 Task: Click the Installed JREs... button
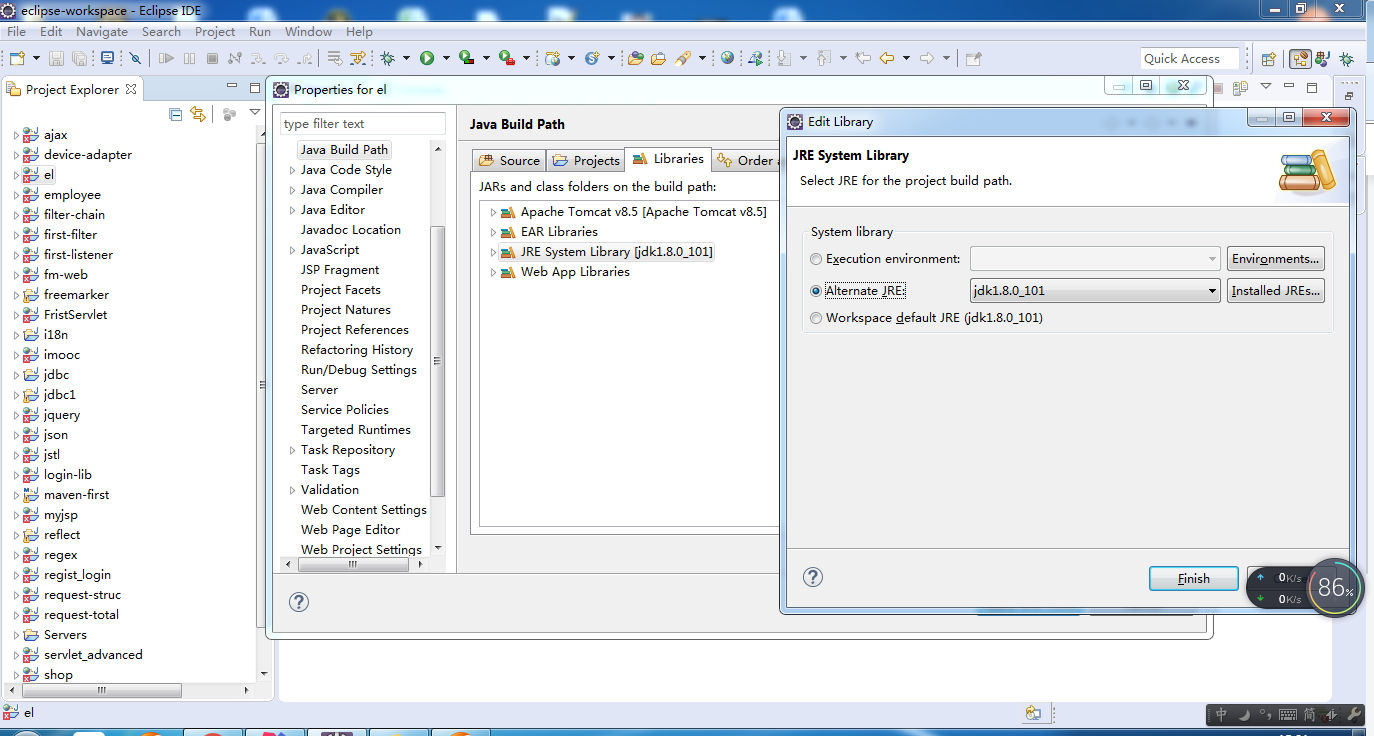(1275, 291)
